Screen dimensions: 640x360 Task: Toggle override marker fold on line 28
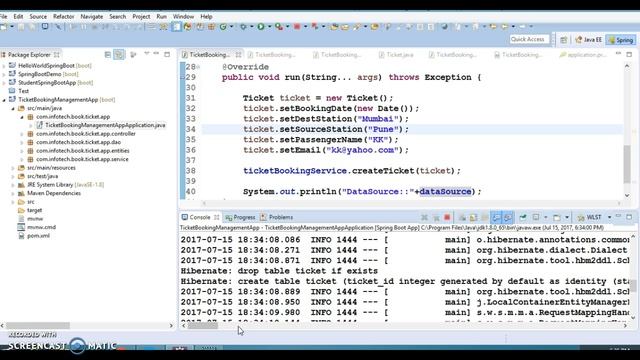tap(198, 67)
